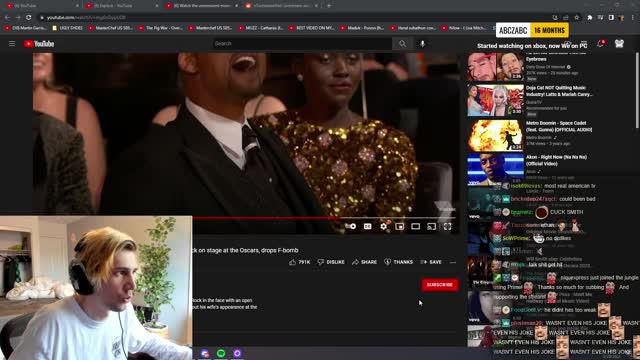
Task: Open the YouTube notifications bell
Action: pyautogui.click(x=600, y=44)
